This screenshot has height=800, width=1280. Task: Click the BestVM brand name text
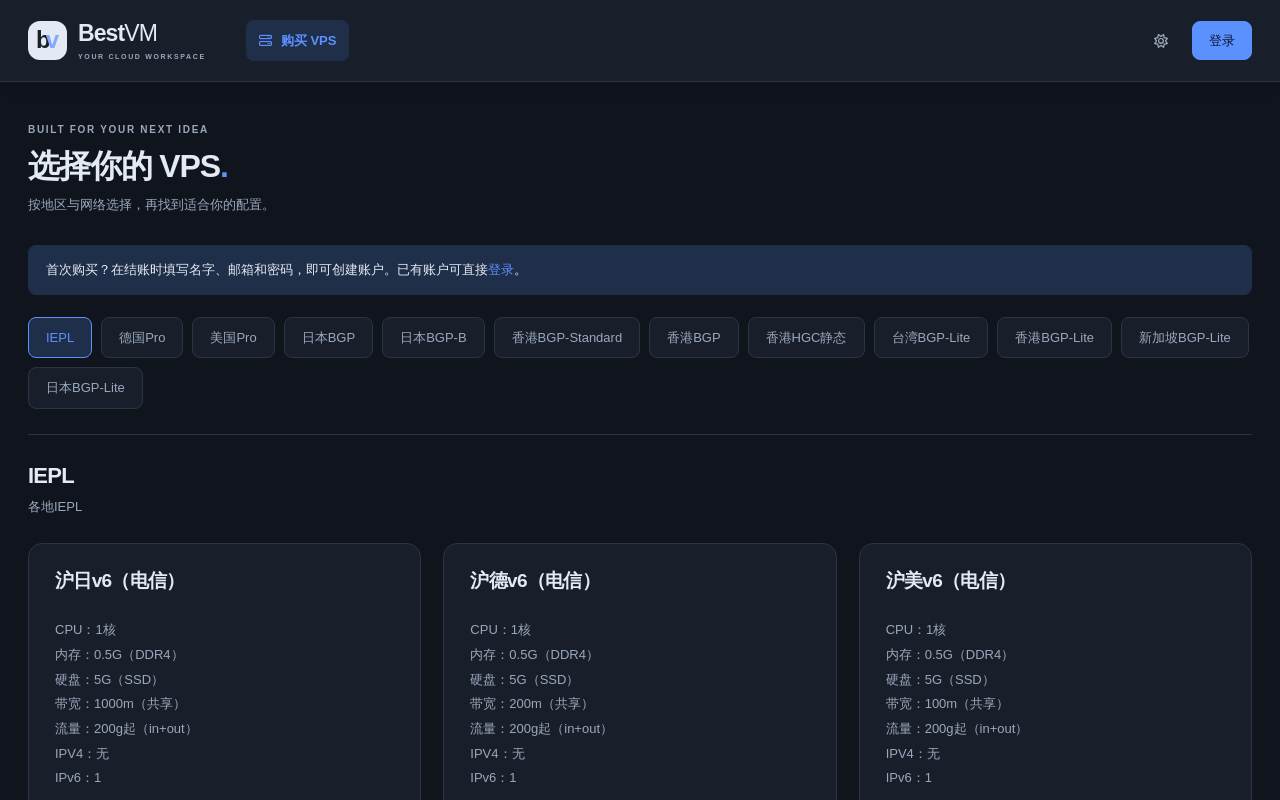pyautogui.click(x=118, y=33)
